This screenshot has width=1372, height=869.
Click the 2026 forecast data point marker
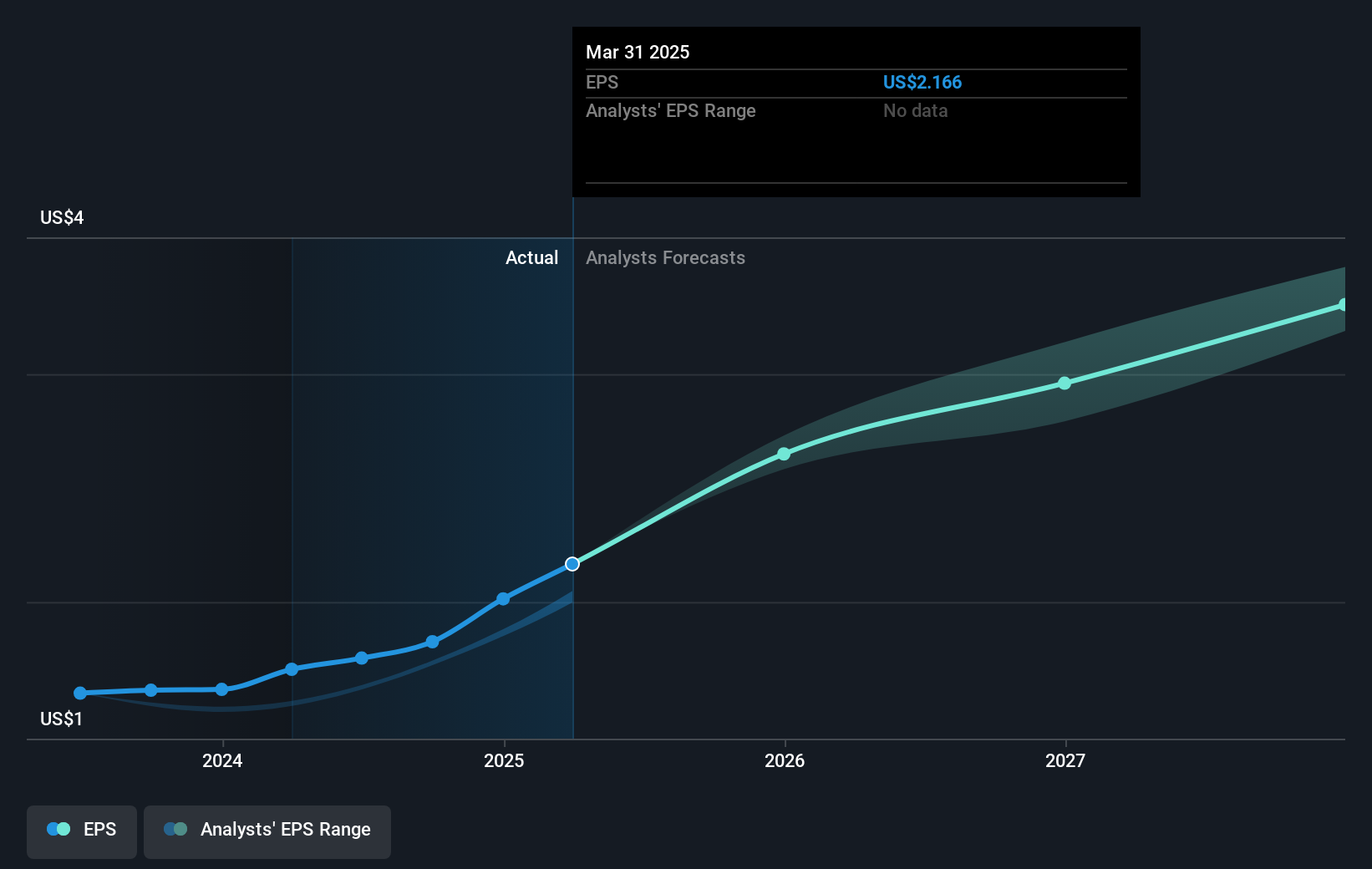click(x=784, y=454)
